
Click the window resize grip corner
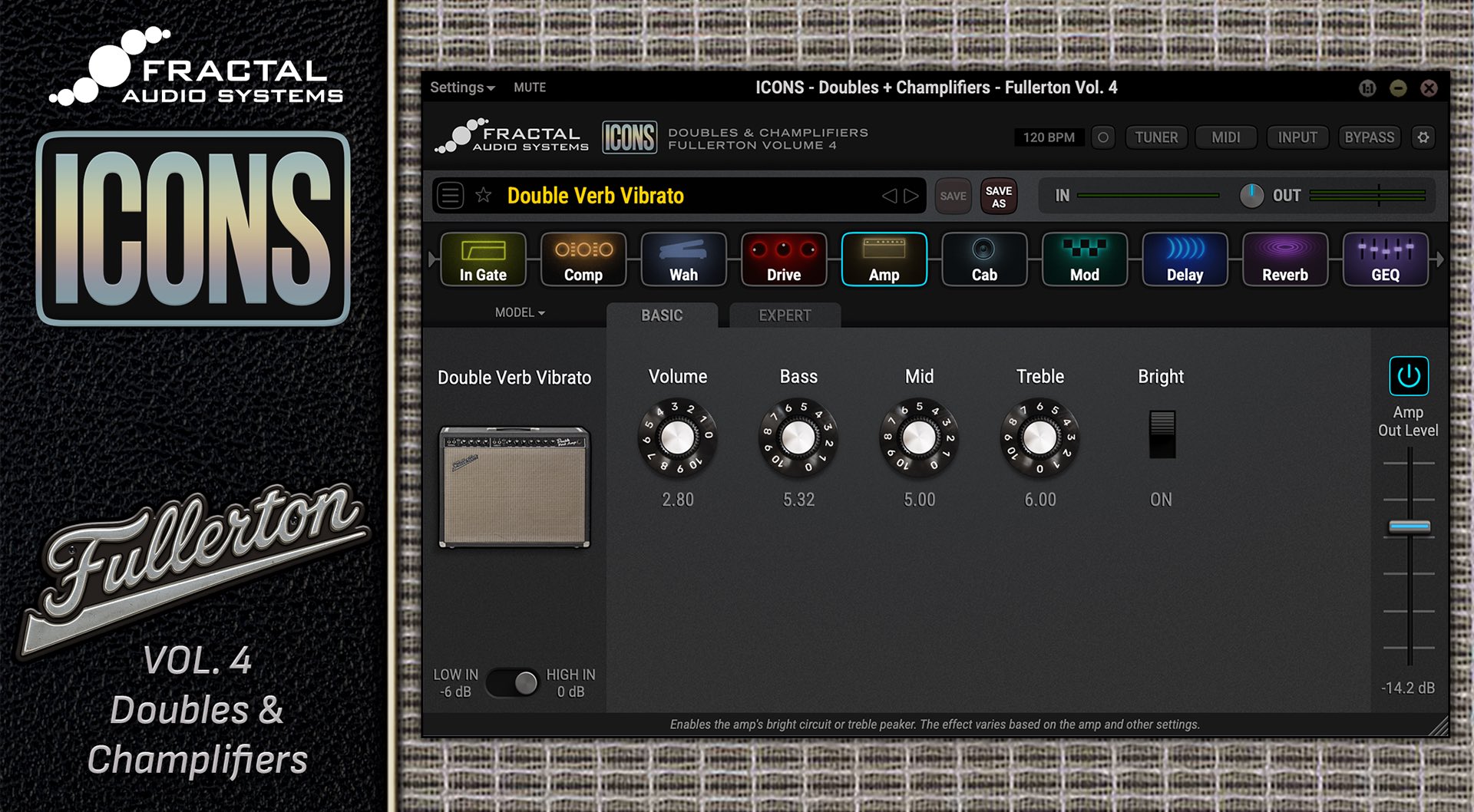tap(1438, 726)
